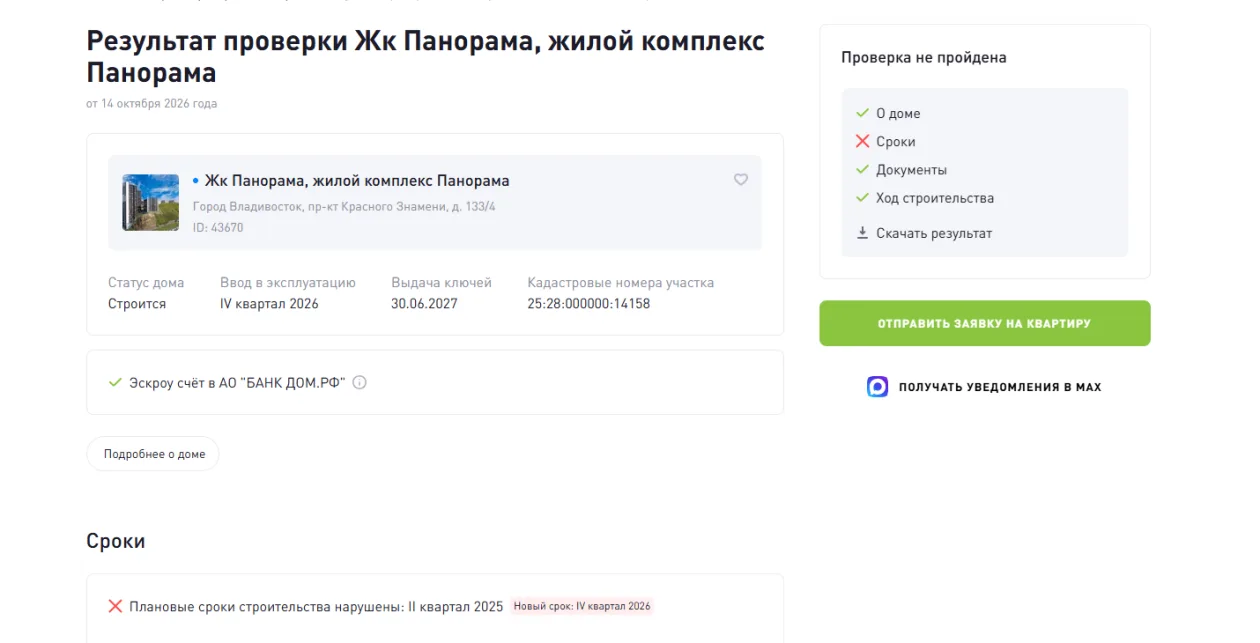The image size is (1260, 643).
Task: Click the download icon beside Скачать результат
Action: [862, 233]
